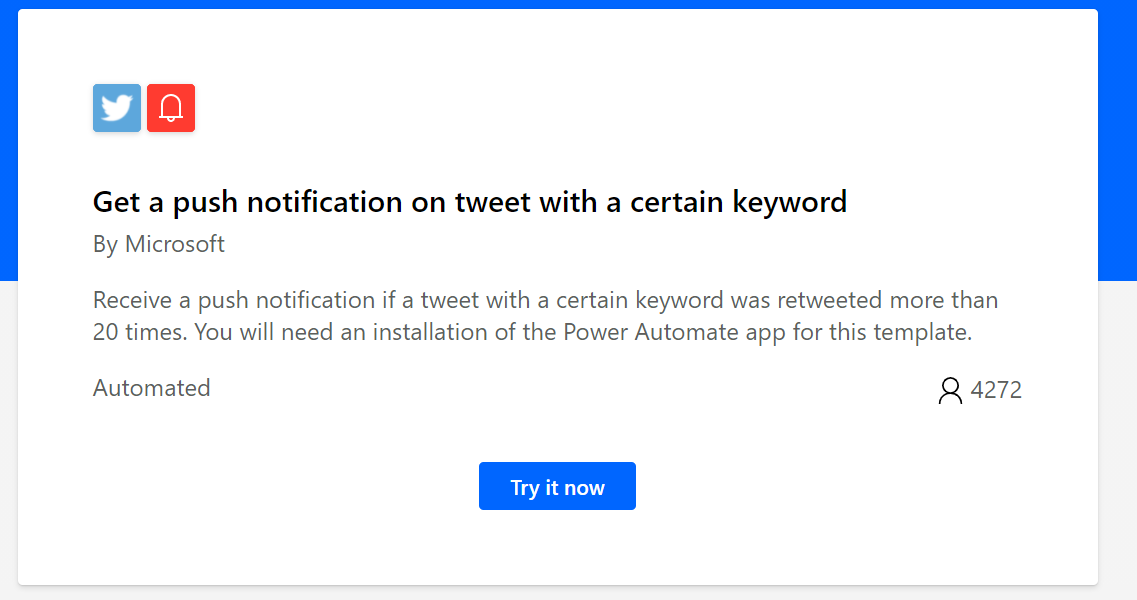Image resolution: width=1137 pixels, height=600 pixels.
Task: Click the Automated flow type label
Action: pos(152,388)
